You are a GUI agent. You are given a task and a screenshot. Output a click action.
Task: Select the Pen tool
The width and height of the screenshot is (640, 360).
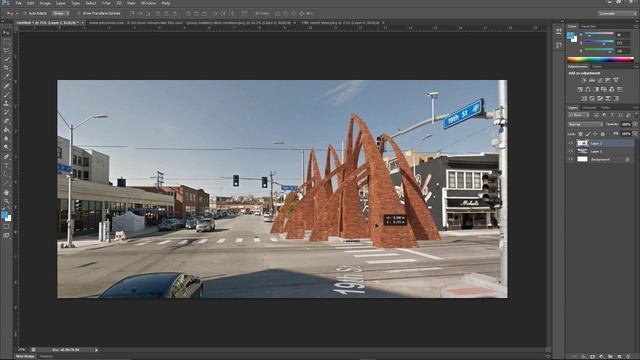point(6,157)
